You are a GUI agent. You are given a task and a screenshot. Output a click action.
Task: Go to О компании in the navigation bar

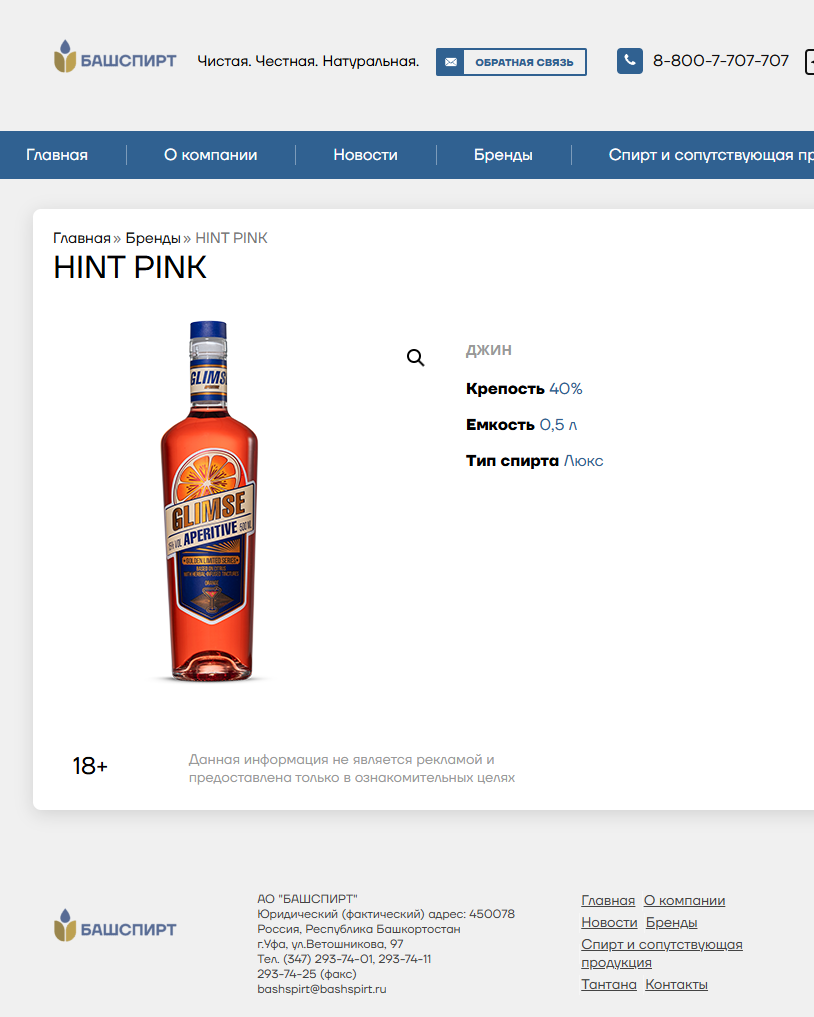pos(210,155)
